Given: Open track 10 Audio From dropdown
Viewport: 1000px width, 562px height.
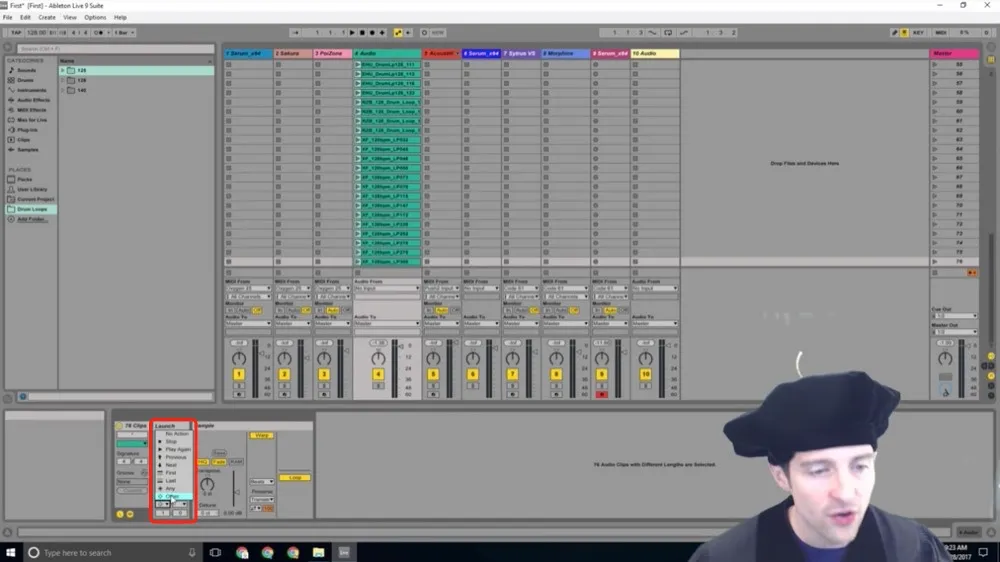Looking at the screenshot, I should 655,288.
